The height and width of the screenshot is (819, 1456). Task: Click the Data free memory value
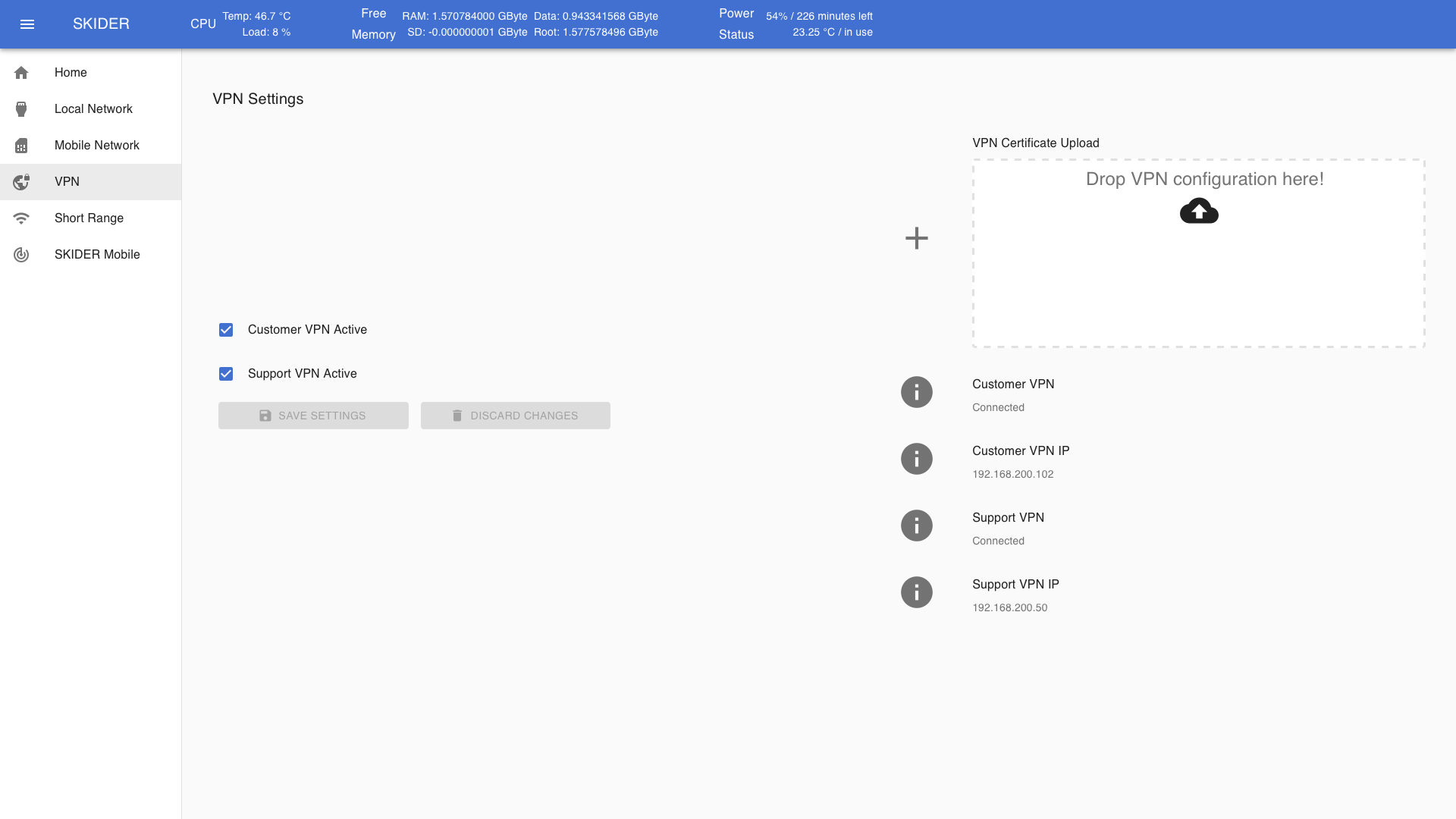[x=596, y=16]
